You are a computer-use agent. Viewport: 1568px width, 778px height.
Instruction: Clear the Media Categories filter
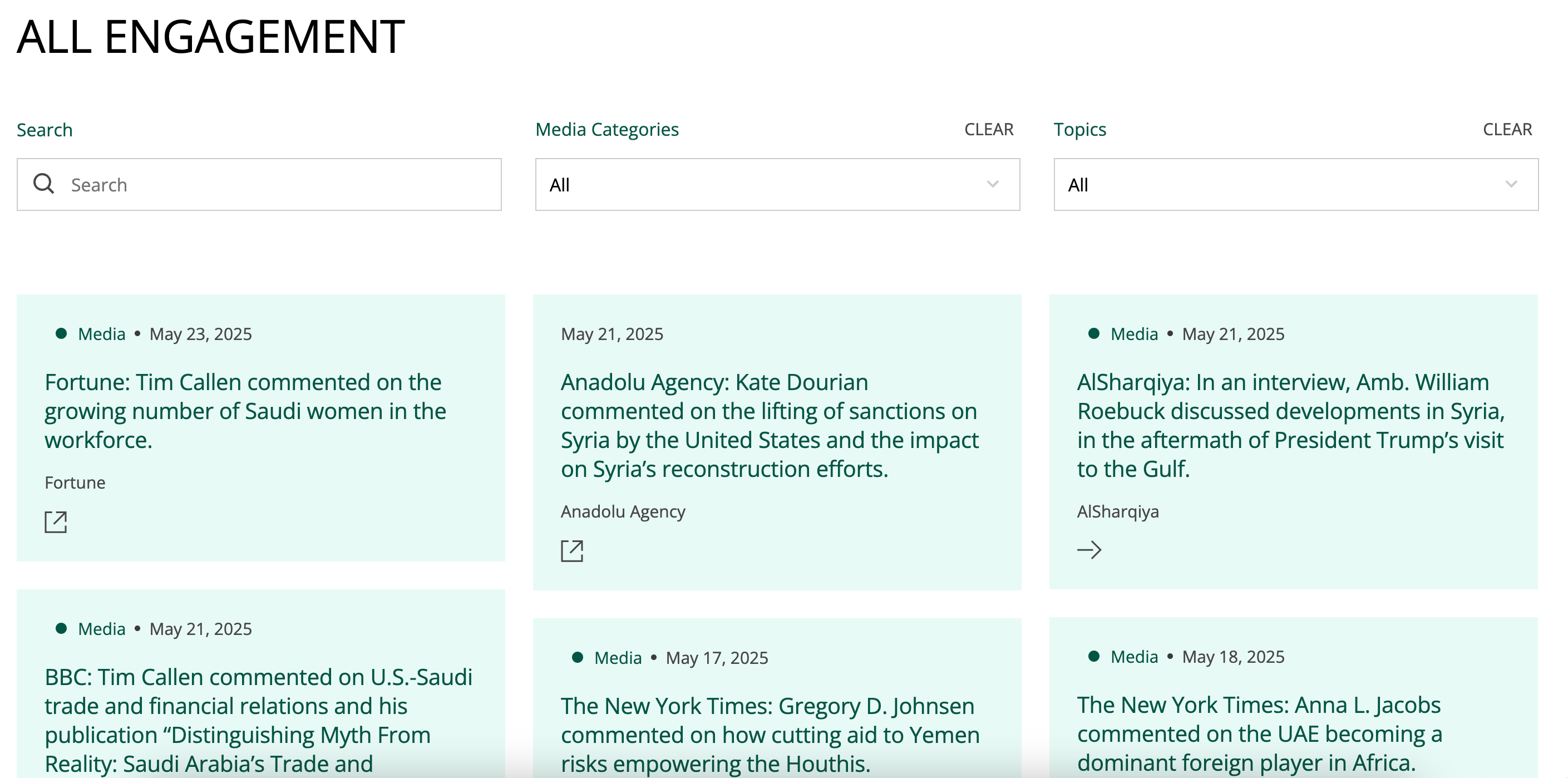tap(989, 130)
